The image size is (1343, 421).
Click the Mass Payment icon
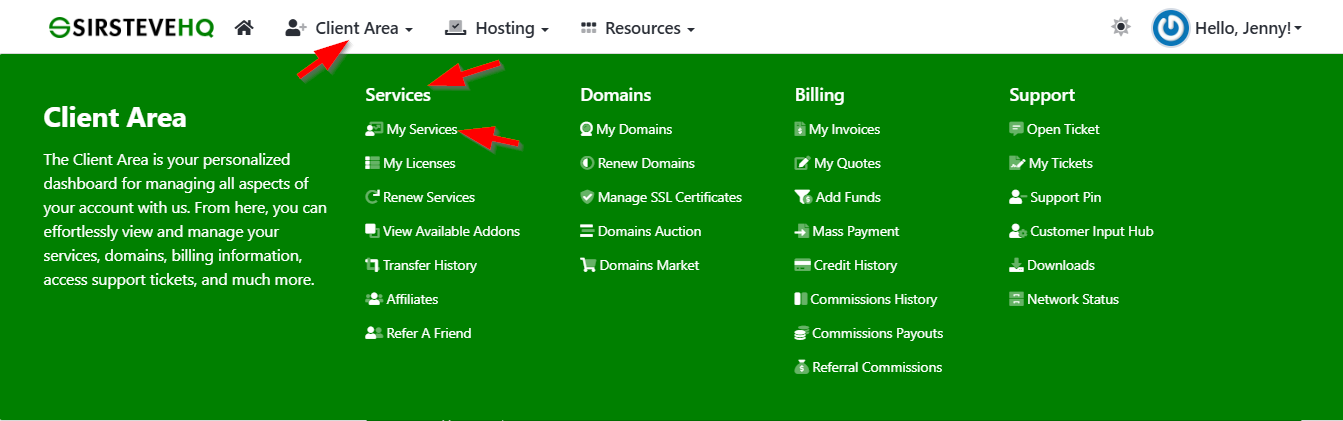pos(802,231)
